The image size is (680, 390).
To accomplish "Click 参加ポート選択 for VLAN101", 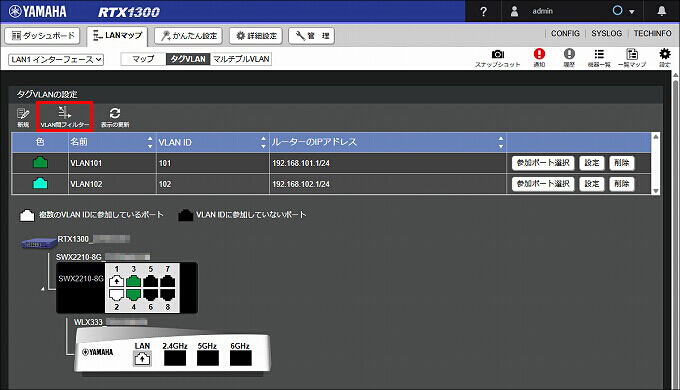I will (x=543, y=163).
